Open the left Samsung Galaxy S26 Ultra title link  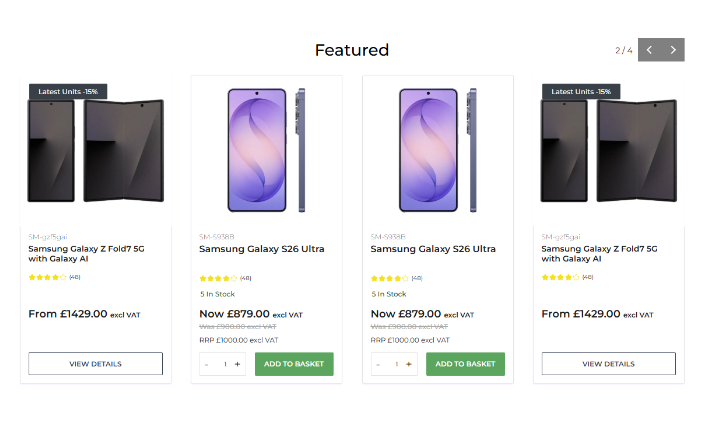point(261,249)
